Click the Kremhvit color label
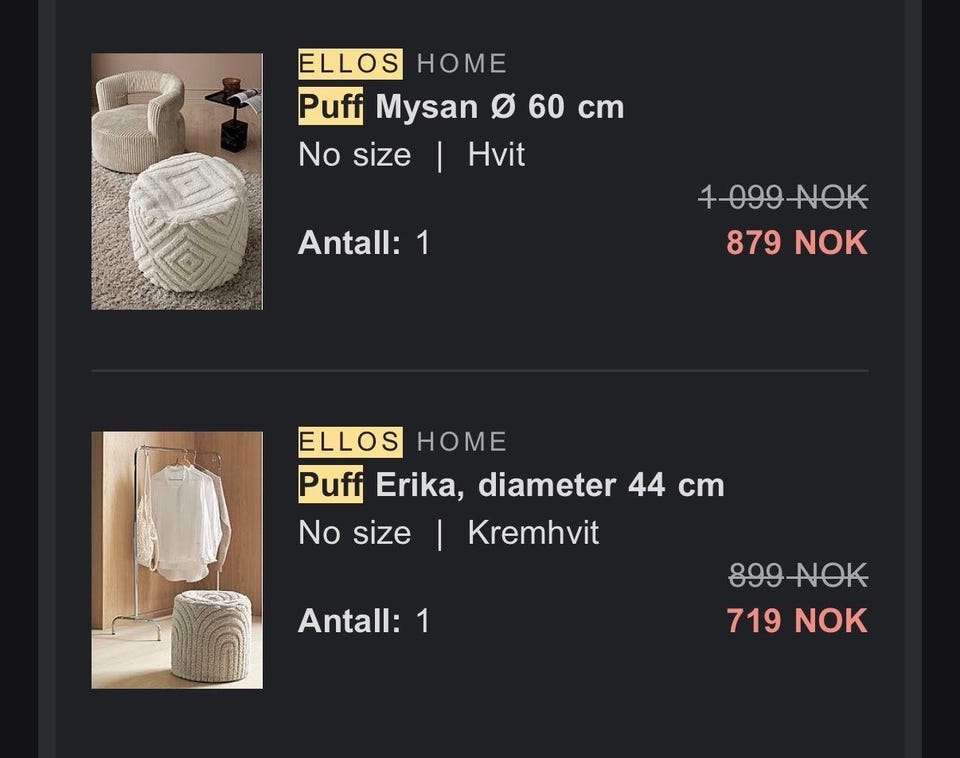The height and width of the screenshot is (758, 960). click(533, 533)
